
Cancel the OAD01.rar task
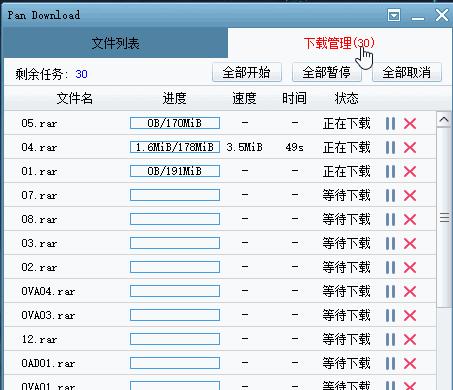(x=410, y=364)
